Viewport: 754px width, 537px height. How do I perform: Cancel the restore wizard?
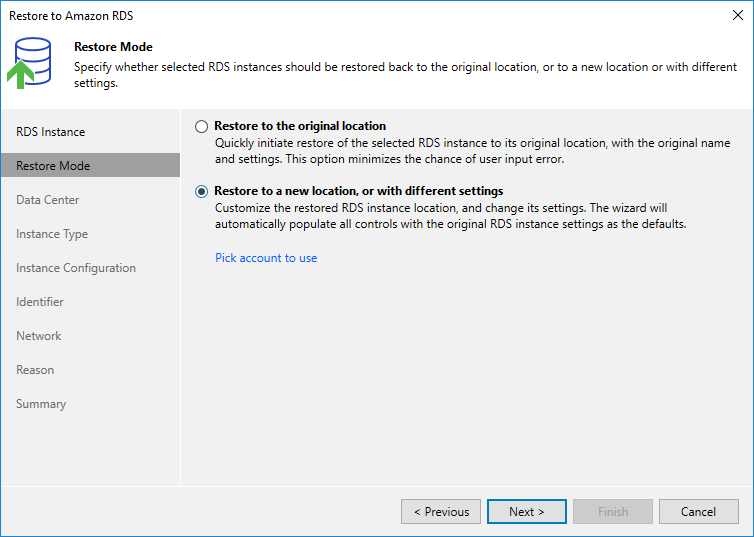(x=698, y=512)
